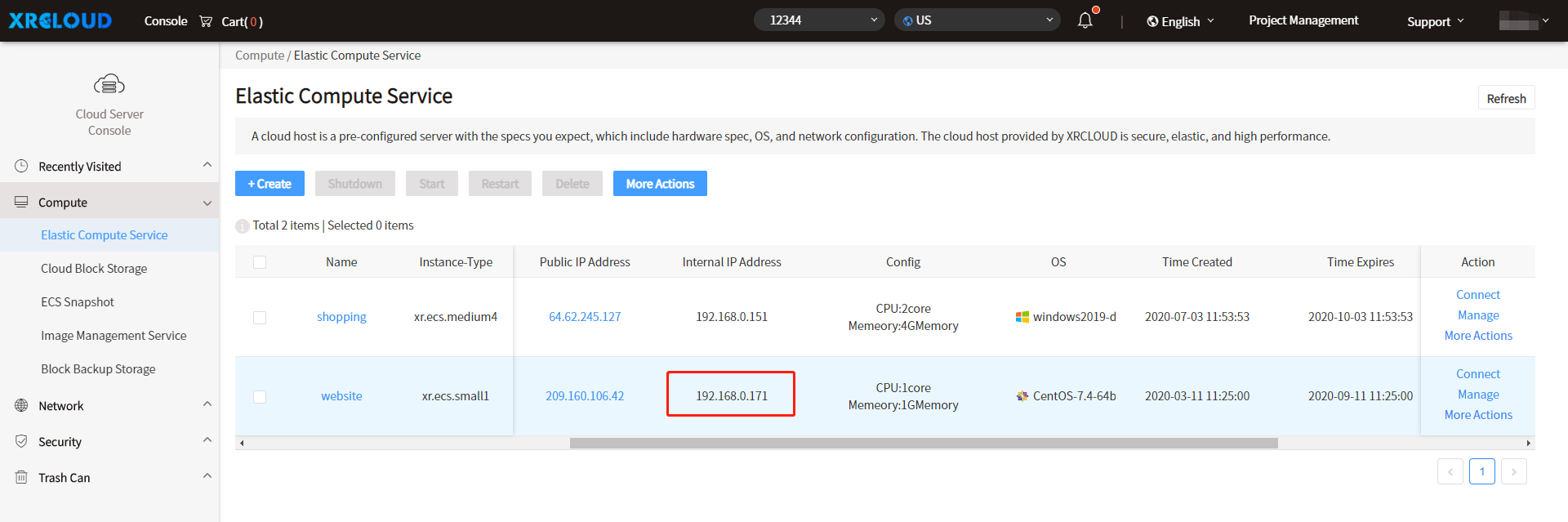Click internal IP 192.168.0.151
Screen dimensions: 1568x522
pyautogui.click(x=732, y=317)
